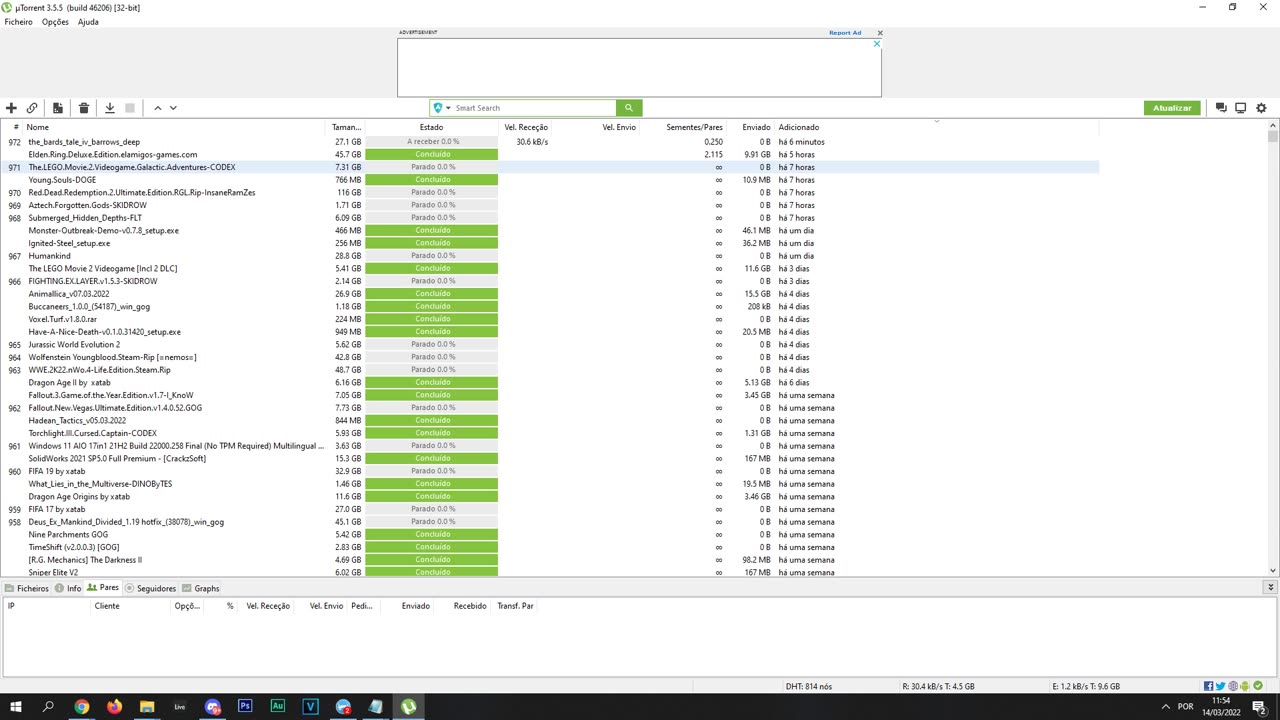Switch to the Graphs tab

coord(201,589)
